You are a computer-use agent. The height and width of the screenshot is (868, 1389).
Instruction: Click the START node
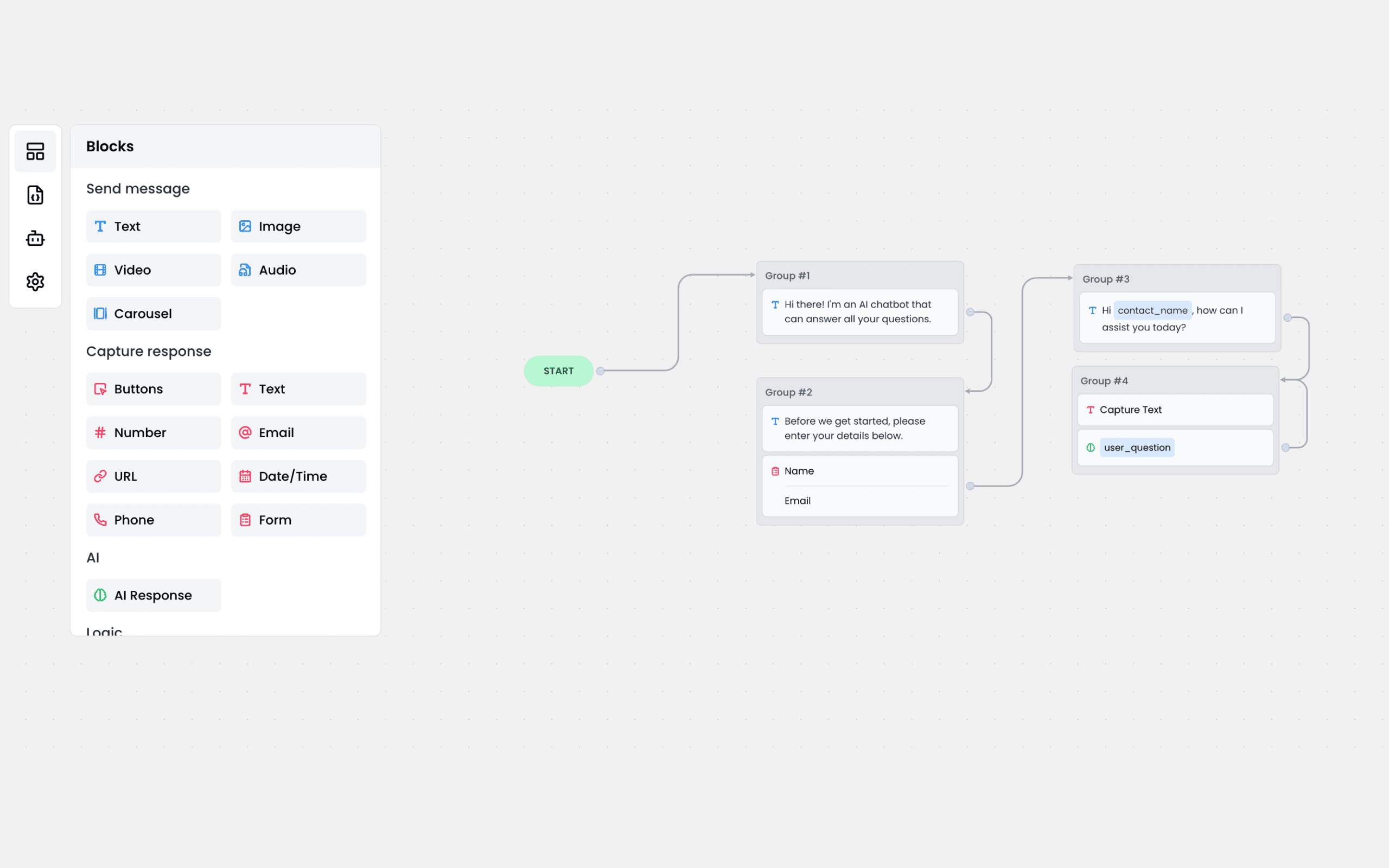[558, 371]
